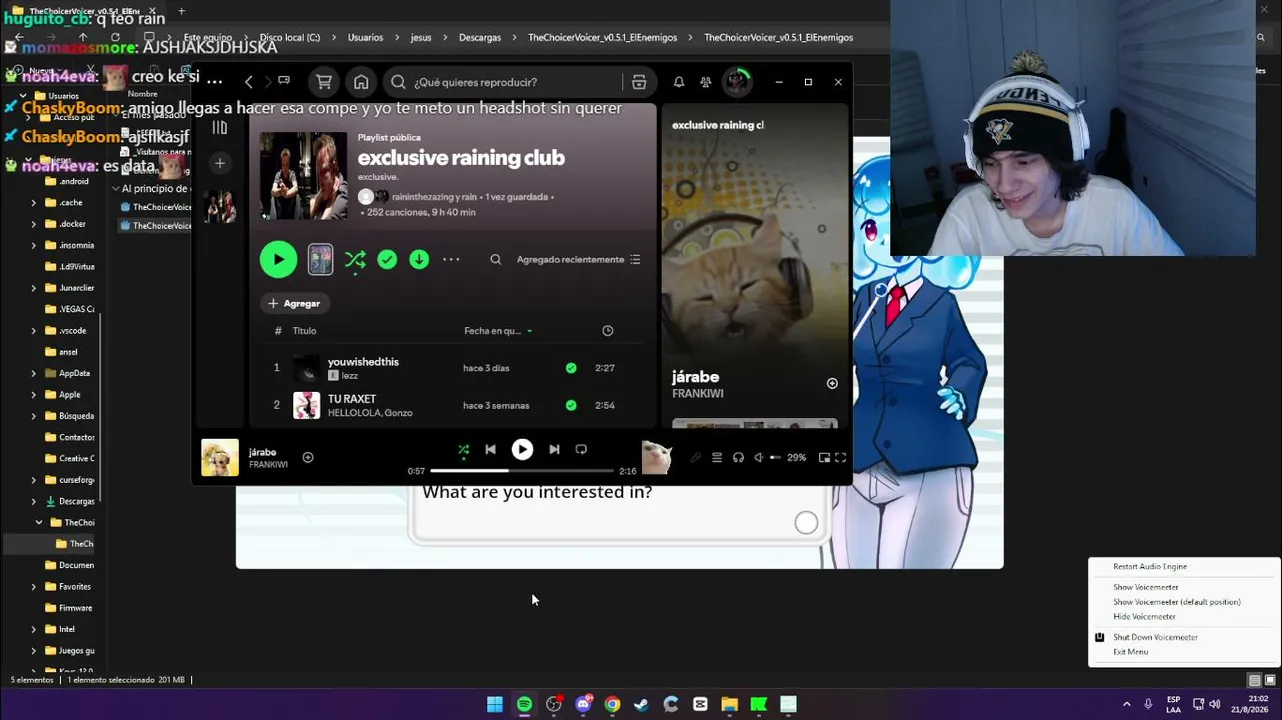This screenshot has height=720, width=1282.
Task: Add járabe to library in player bar
Action: pos(308,457)
